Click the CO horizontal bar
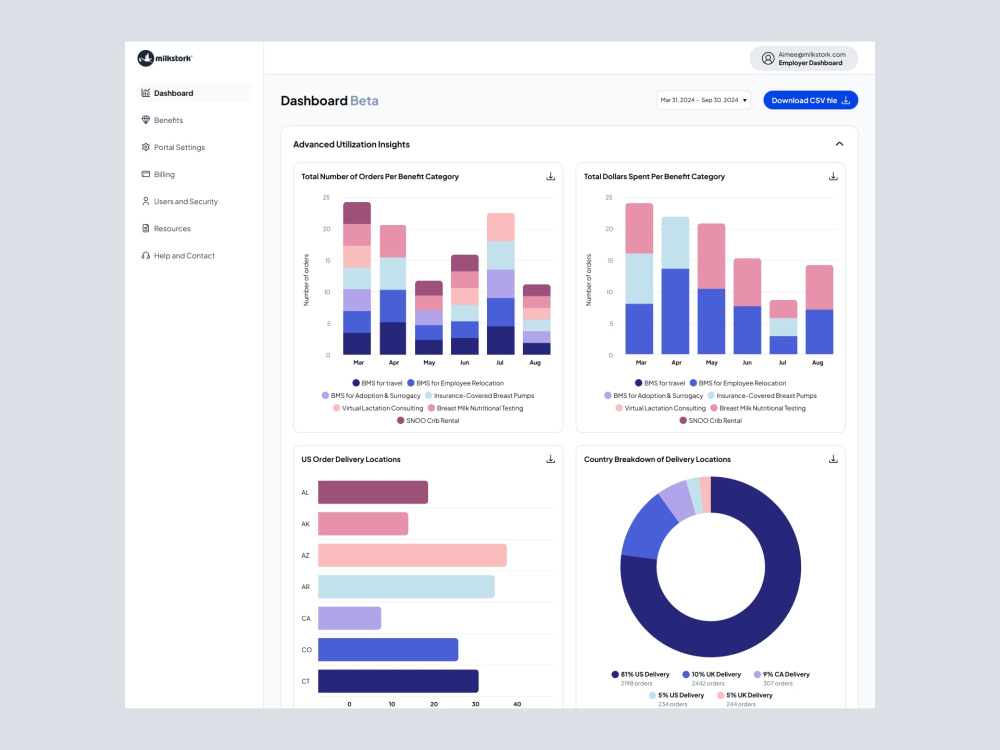This screenshot has height=750, width=1000. [388, 650]
